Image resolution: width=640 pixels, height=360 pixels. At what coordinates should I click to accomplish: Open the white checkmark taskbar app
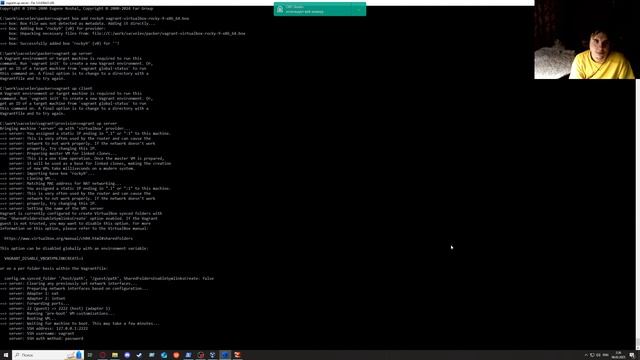(139, 355)
